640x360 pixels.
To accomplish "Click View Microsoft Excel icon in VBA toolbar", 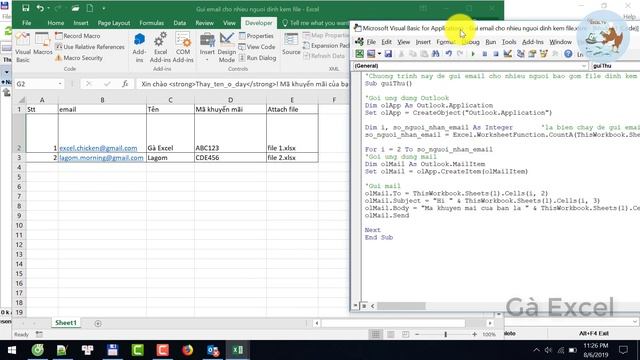I will 359,53.
